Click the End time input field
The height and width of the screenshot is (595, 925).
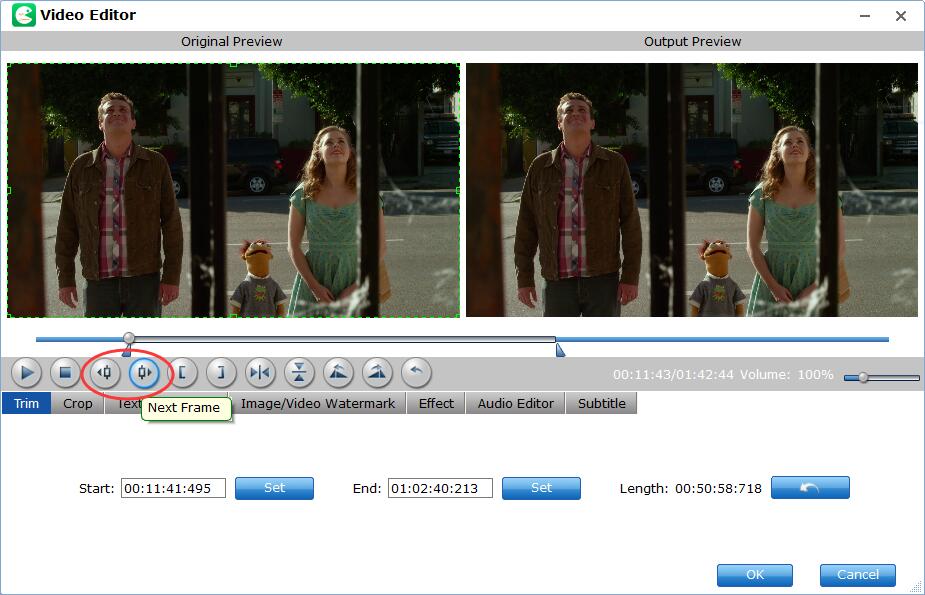440,488
